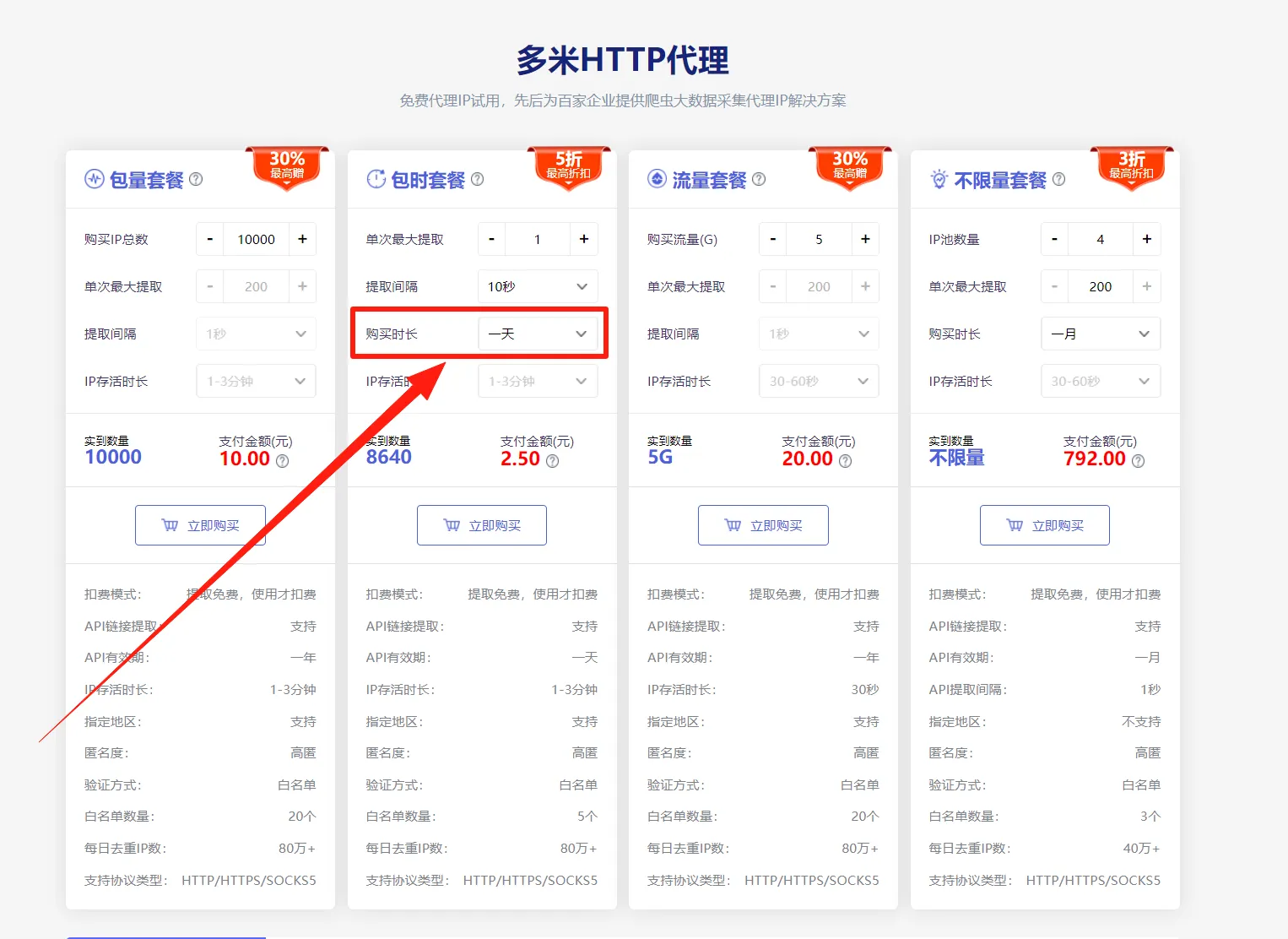Image resolution: width=1288 pixels, height=939 pixels.
Task: Click the 不限量套餐 plan title
Action: 1000,180
